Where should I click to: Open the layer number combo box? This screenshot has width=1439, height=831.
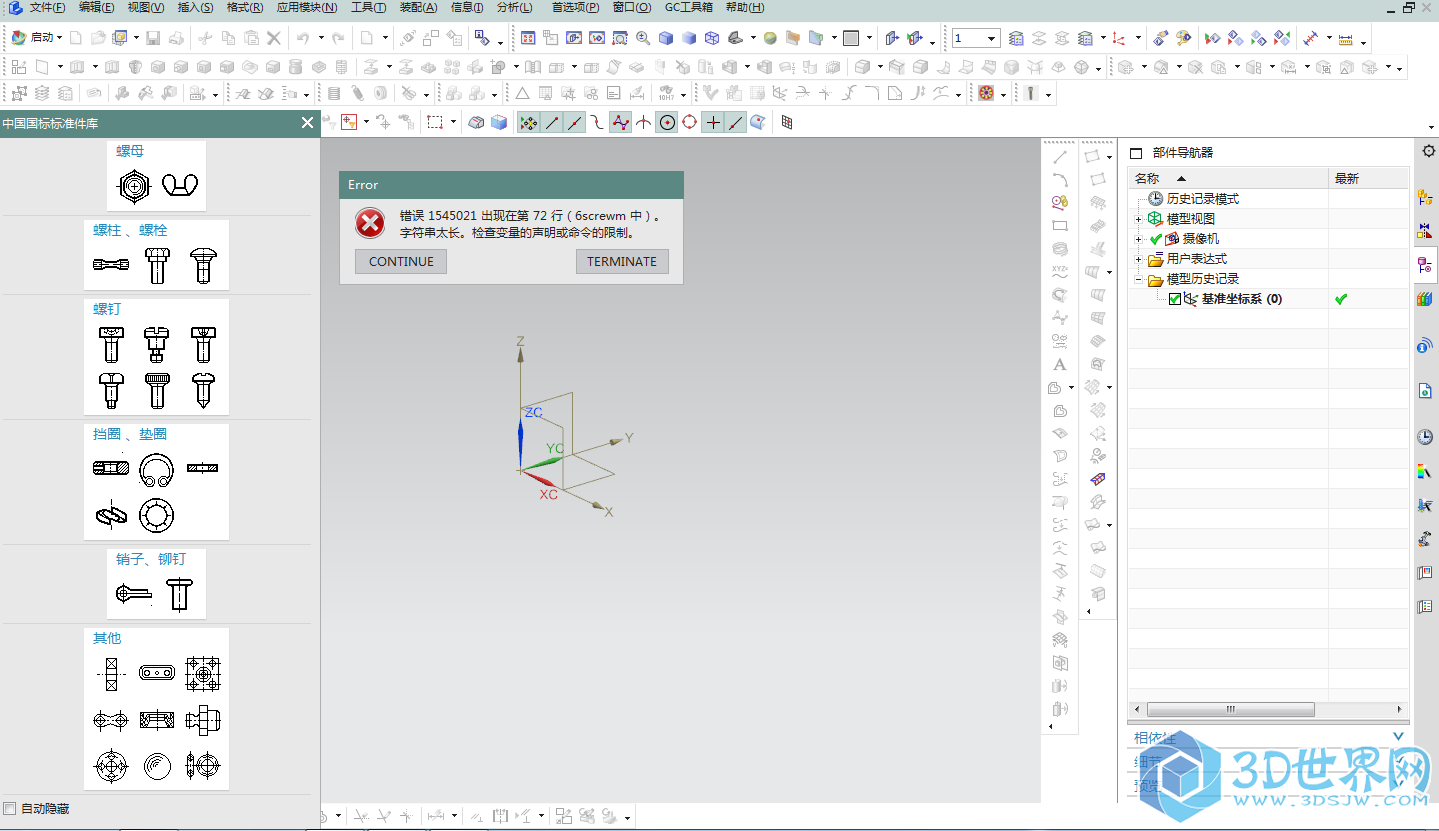(976, 38)
